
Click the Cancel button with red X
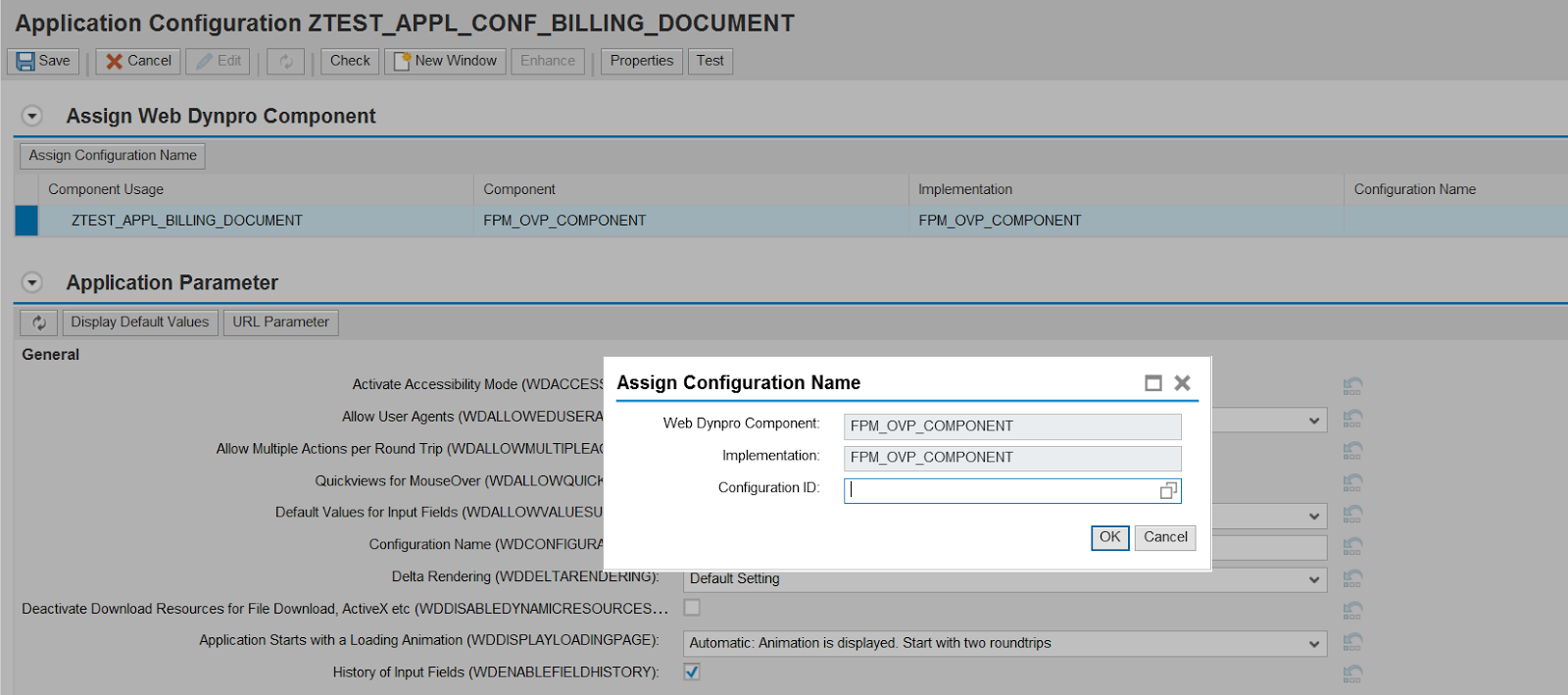pyautogui.click(x=138, y=61)
